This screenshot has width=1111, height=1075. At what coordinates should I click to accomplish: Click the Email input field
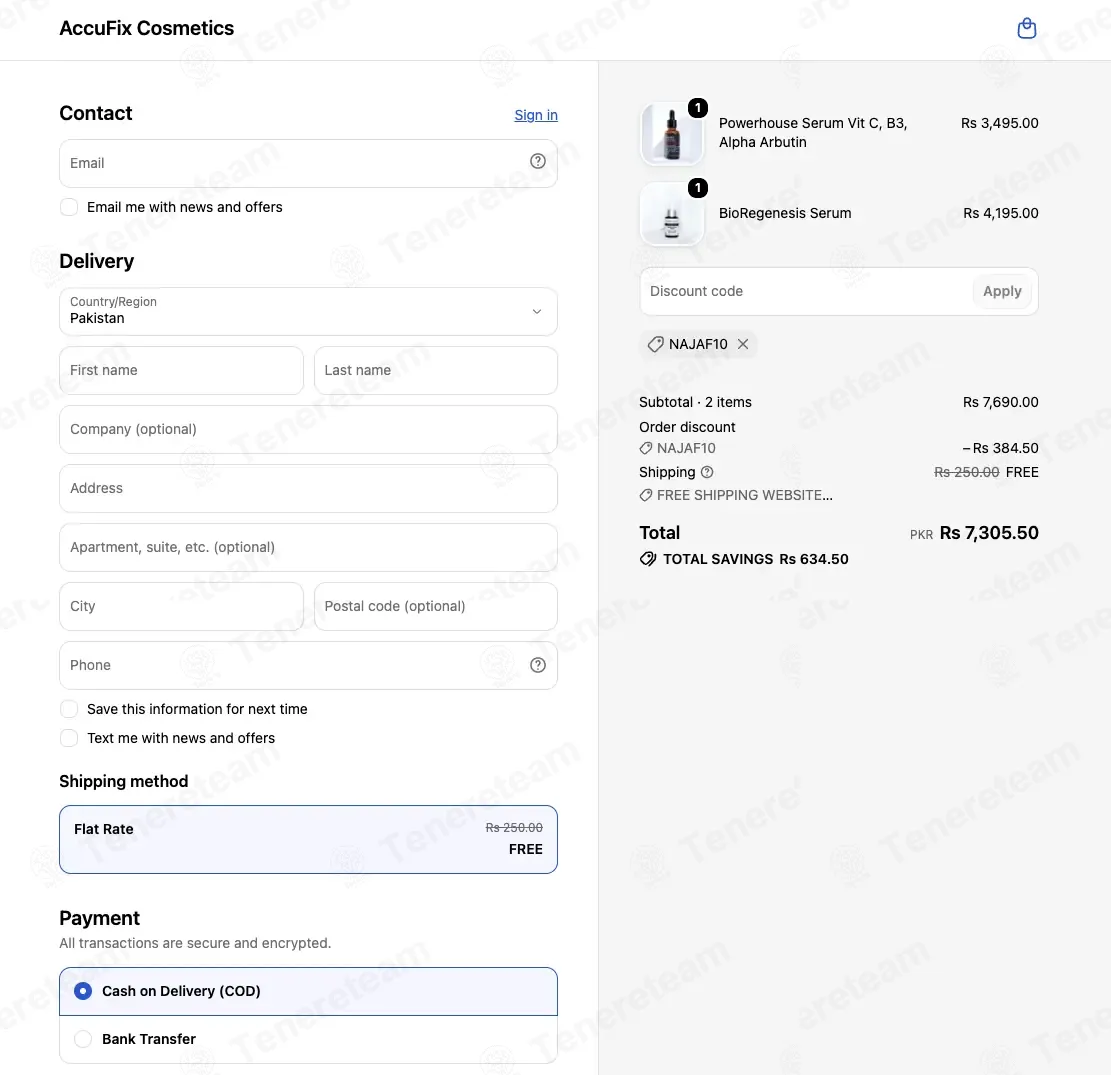(308, 164)
